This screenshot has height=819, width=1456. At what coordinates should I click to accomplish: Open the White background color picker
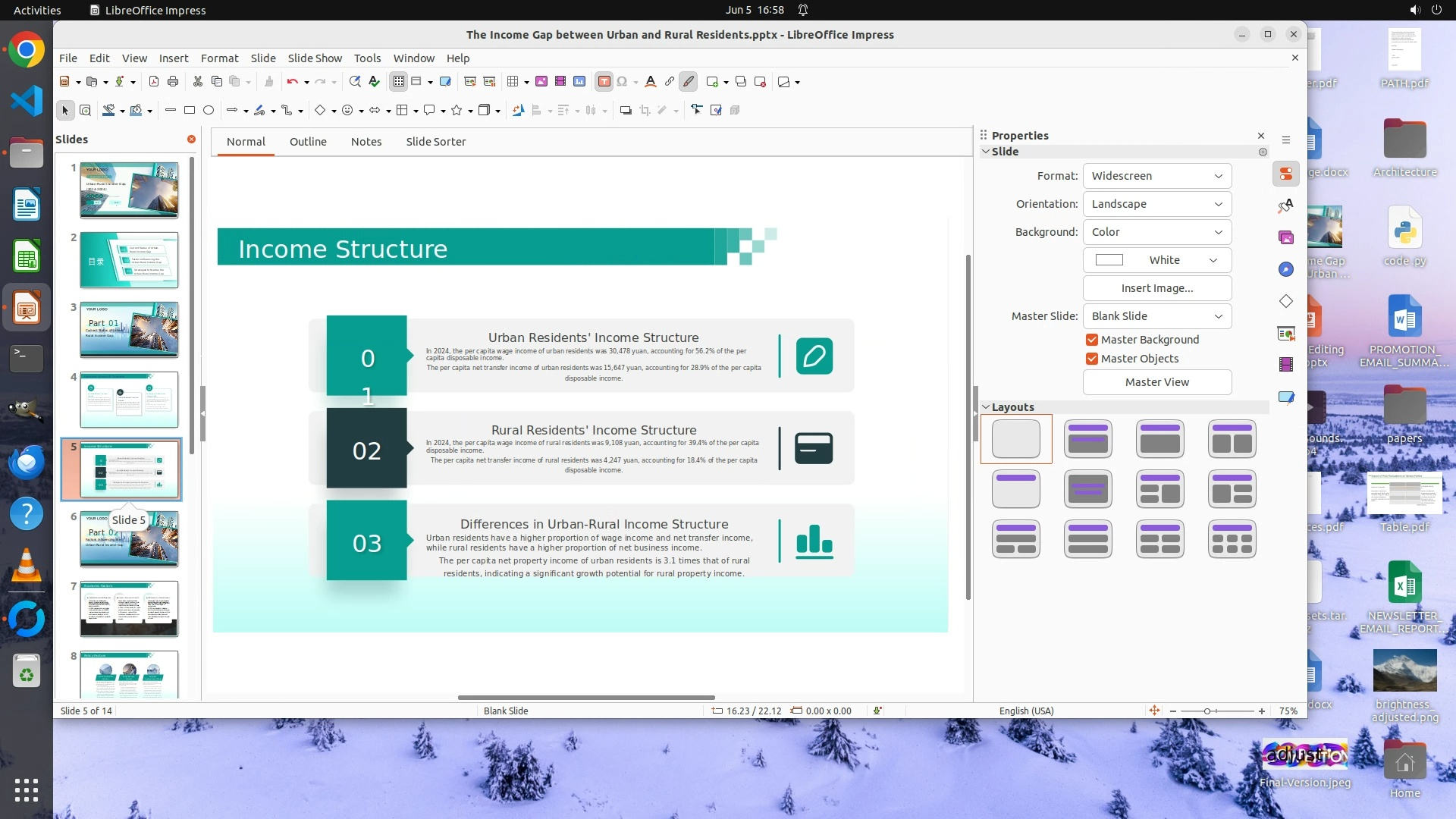[x=1156, y=260]
